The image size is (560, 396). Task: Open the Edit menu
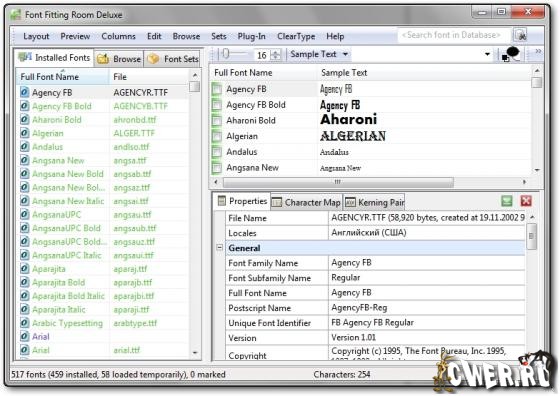(154, 36)
